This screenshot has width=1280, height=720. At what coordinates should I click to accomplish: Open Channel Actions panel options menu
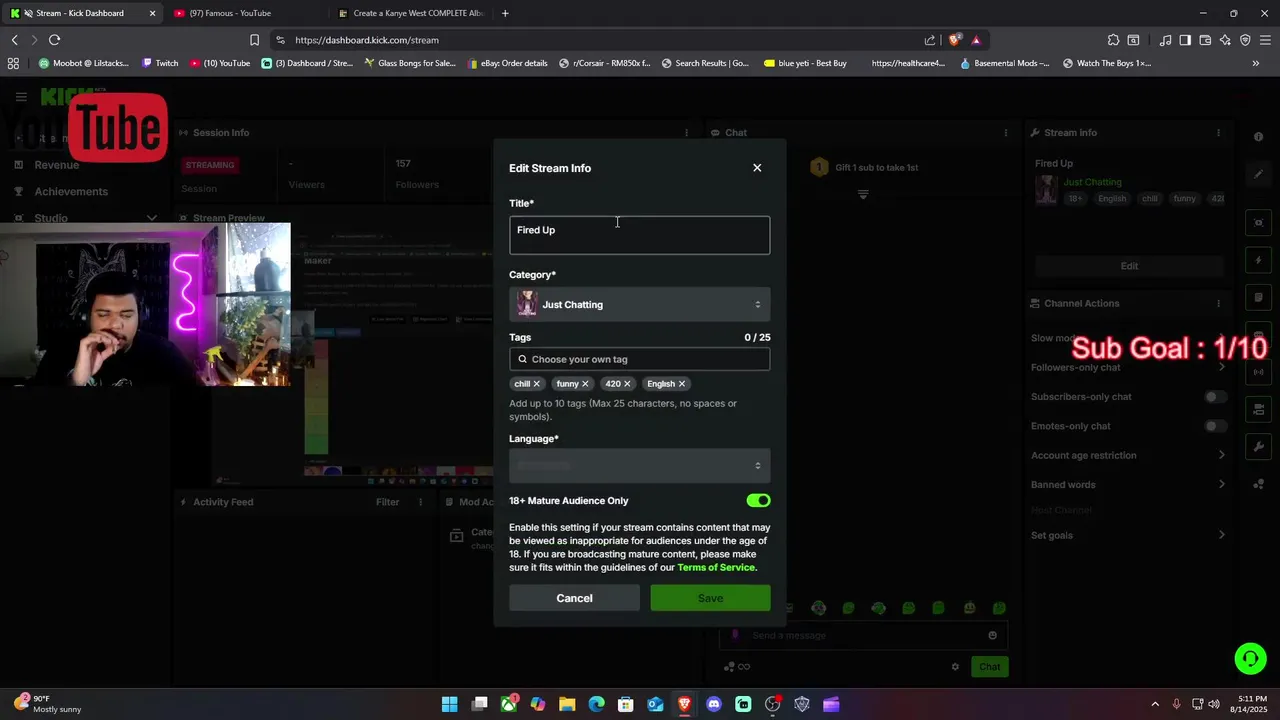1218,303
